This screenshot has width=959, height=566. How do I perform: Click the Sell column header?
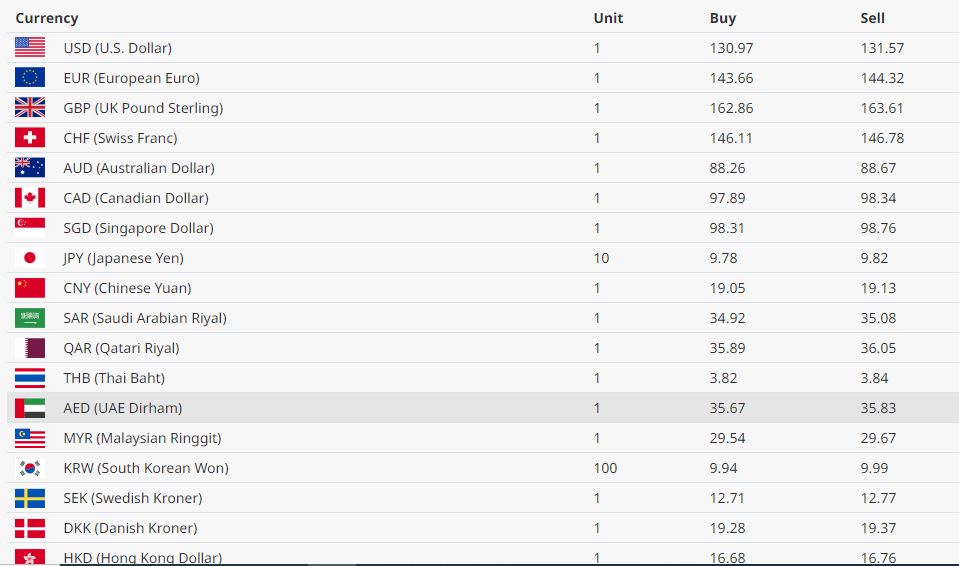point(873,18)
